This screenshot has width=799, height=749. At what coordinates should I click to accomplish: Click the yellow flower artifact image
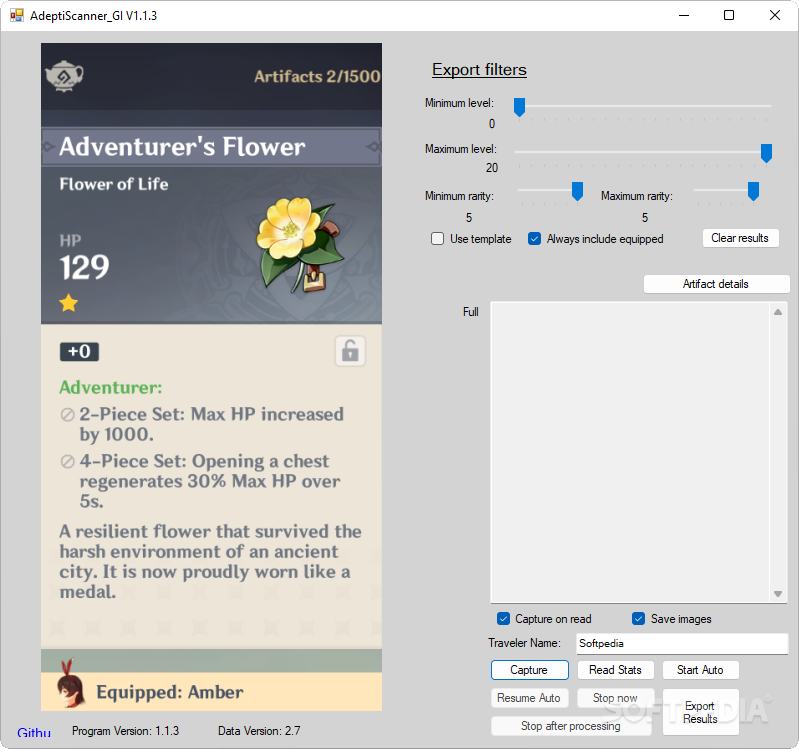point(299,246)
